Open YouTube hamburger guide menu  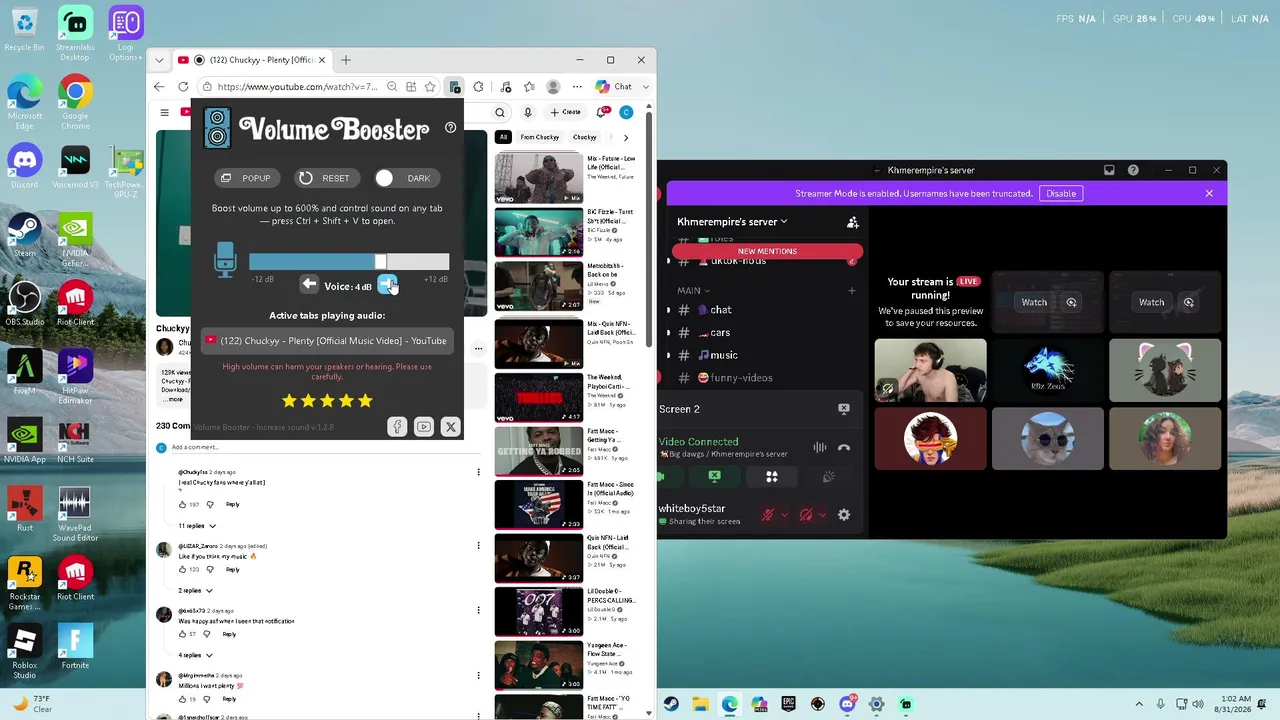(x=165, y=112)
